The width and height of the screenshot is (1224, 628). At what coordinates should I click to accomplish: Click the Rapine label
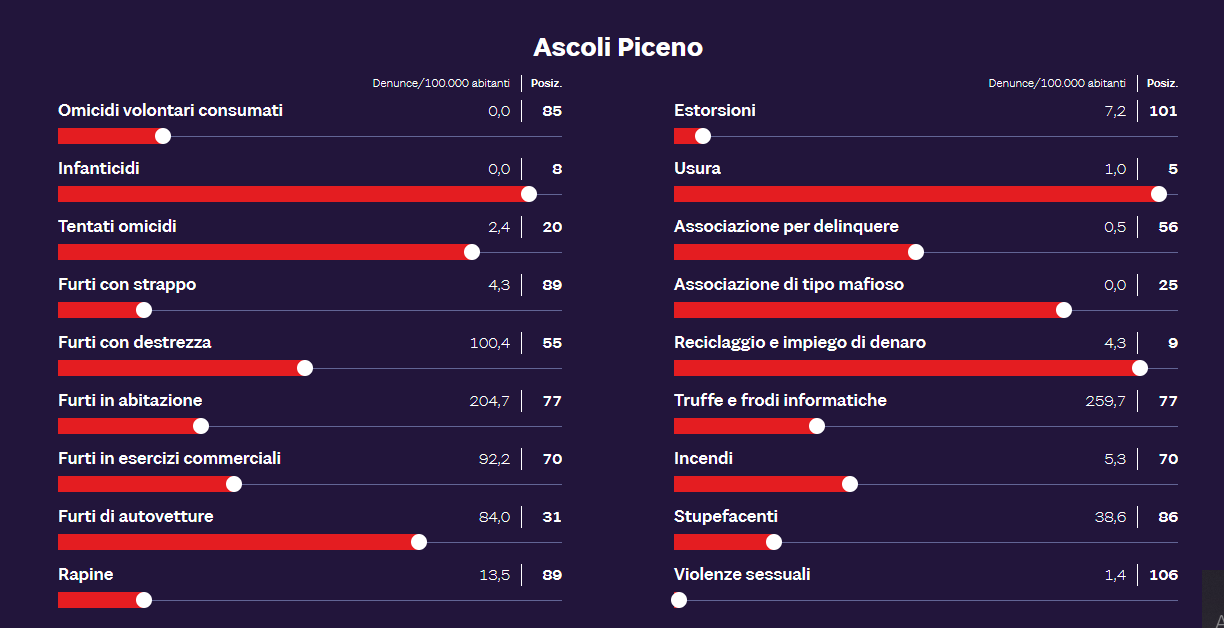pos(86,575)
